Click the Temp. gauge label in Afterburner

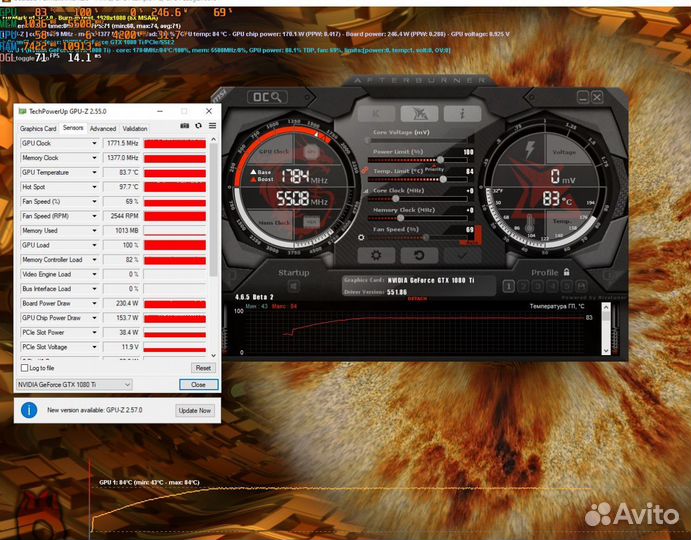562,221
